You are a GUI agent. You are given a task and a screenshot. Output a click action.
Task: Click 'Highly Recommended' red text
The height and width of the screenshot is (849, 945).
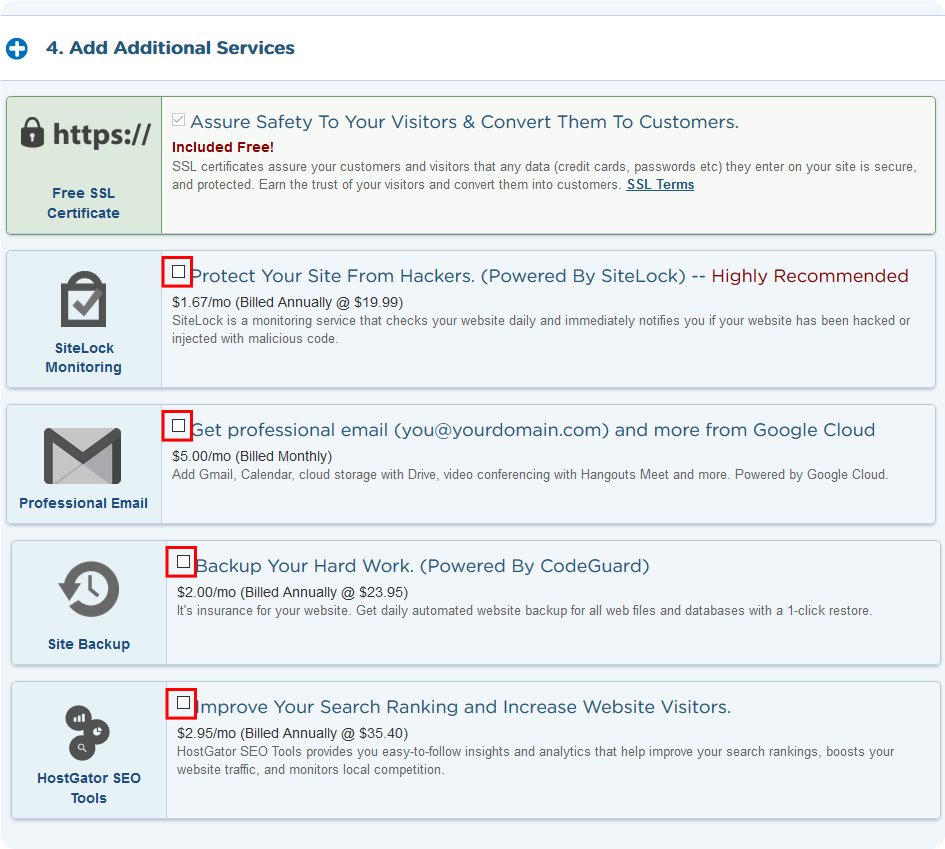click(x=809, y=276)
